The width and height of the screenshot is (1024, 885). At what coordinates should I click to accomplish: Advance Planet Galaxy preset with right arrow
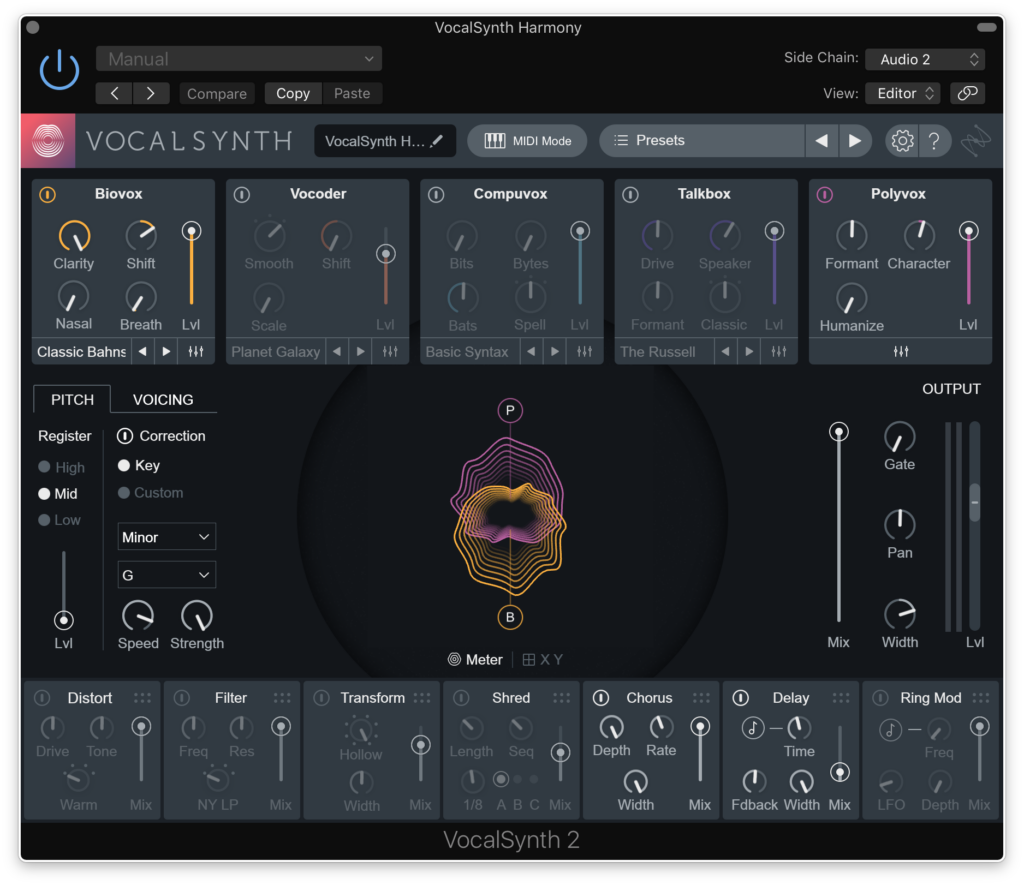[x=361, y=351]
